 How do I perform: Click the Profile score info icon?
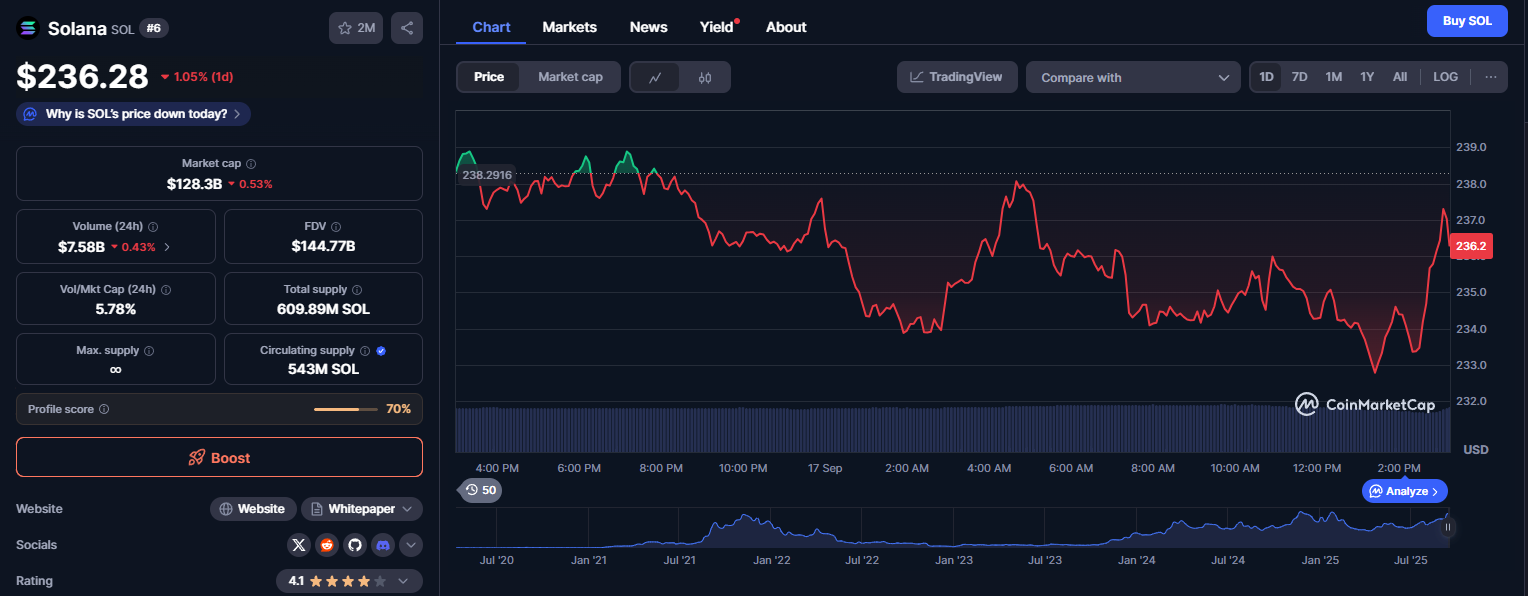click(x=104, y=409)
